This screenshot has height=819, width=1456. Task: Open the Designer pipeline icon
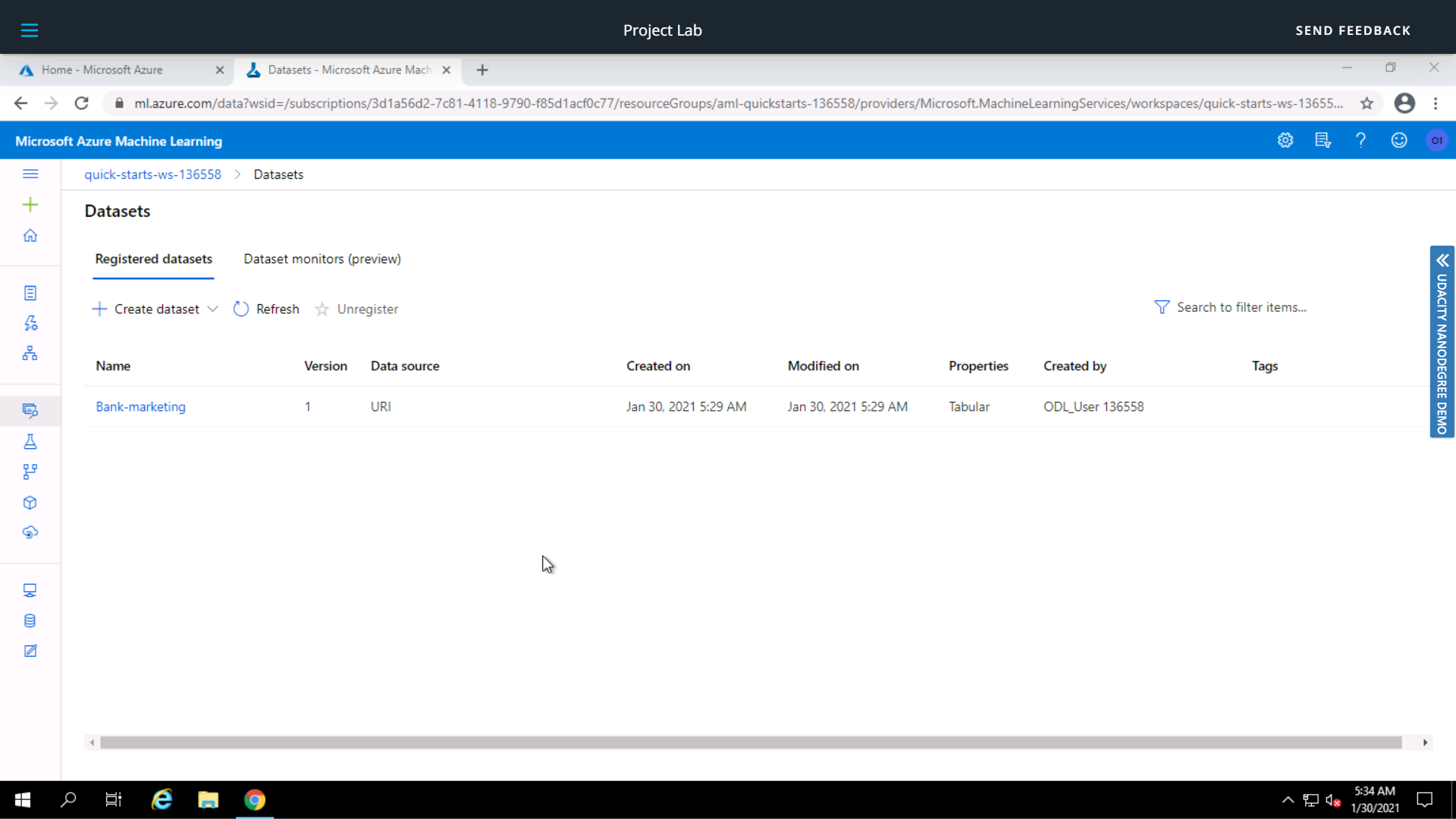(x=30, y=353)
